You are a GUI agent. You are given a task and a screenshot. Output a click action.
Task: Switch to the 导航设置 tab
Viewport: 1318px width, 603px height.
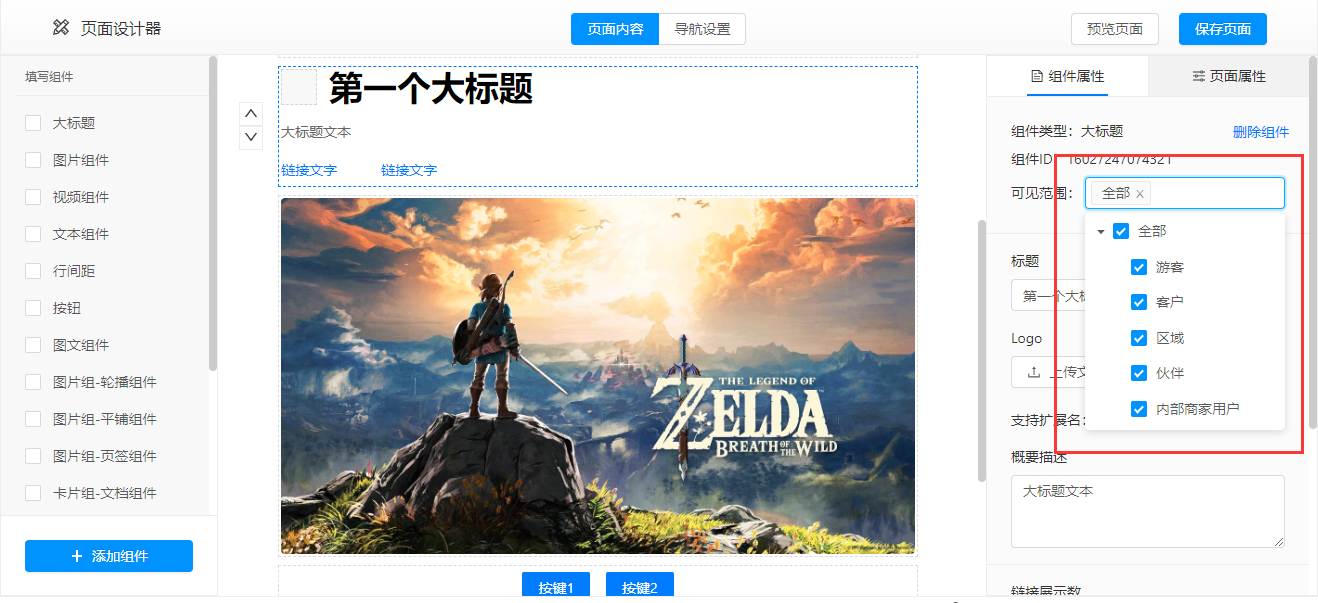point(702,29)
